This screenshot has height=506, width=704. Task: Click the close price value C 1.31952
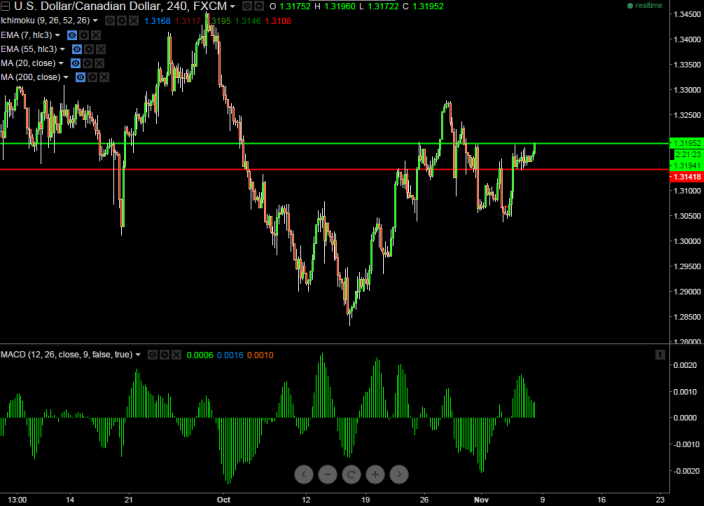[x=423, y=6]
